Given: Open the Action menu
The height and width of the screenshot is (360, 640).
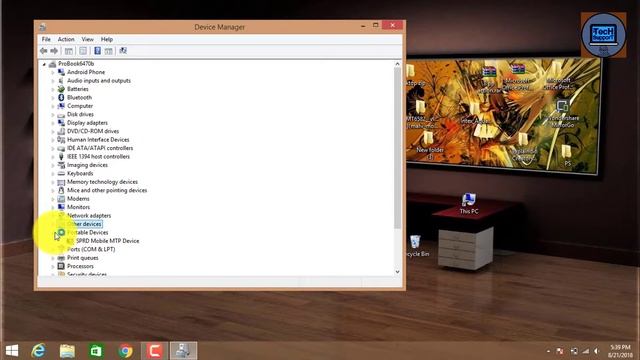Looking at the screenshot, I should point(66,39).
